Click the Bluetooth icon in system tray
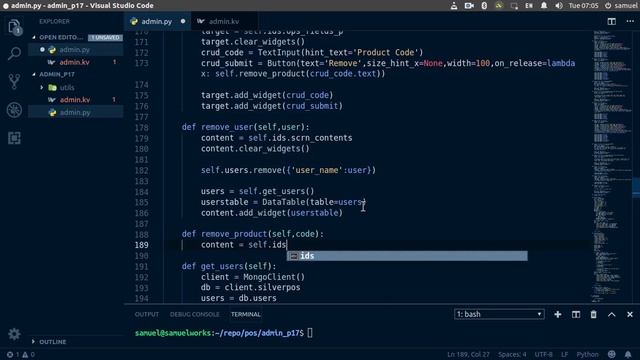Image resolution: width=640 pixels, height=360 pixels. 484,5
